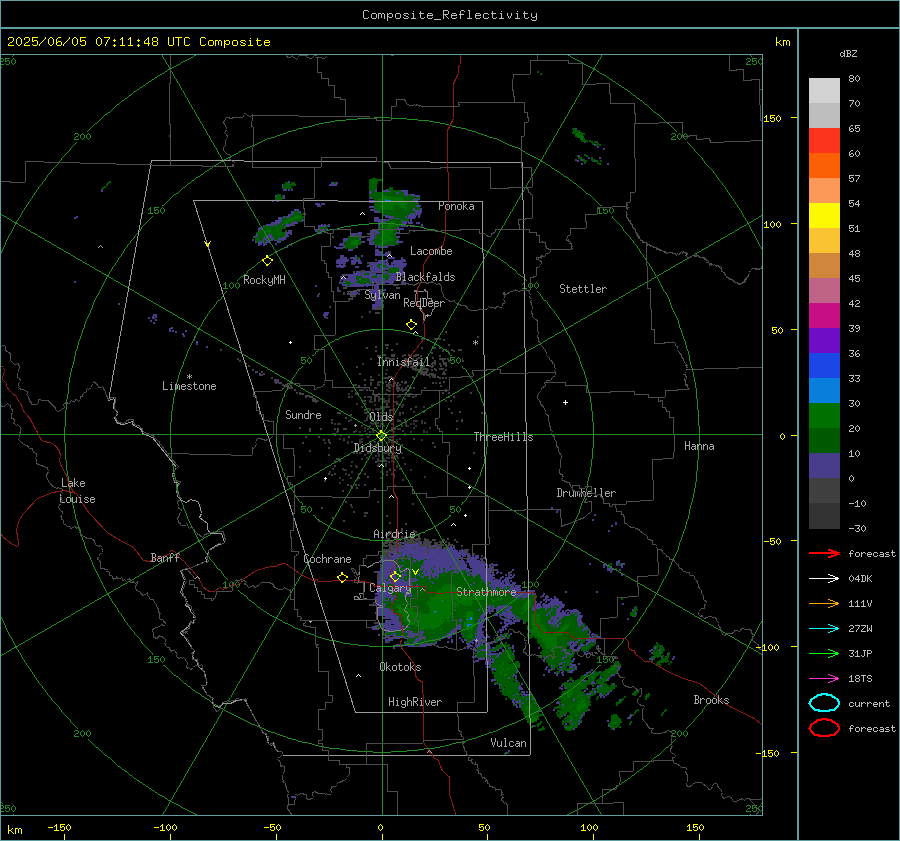The width and height of the screenshot is (900, 841).
Task: Select the Ponoka town label
Action: pos(456,206)
